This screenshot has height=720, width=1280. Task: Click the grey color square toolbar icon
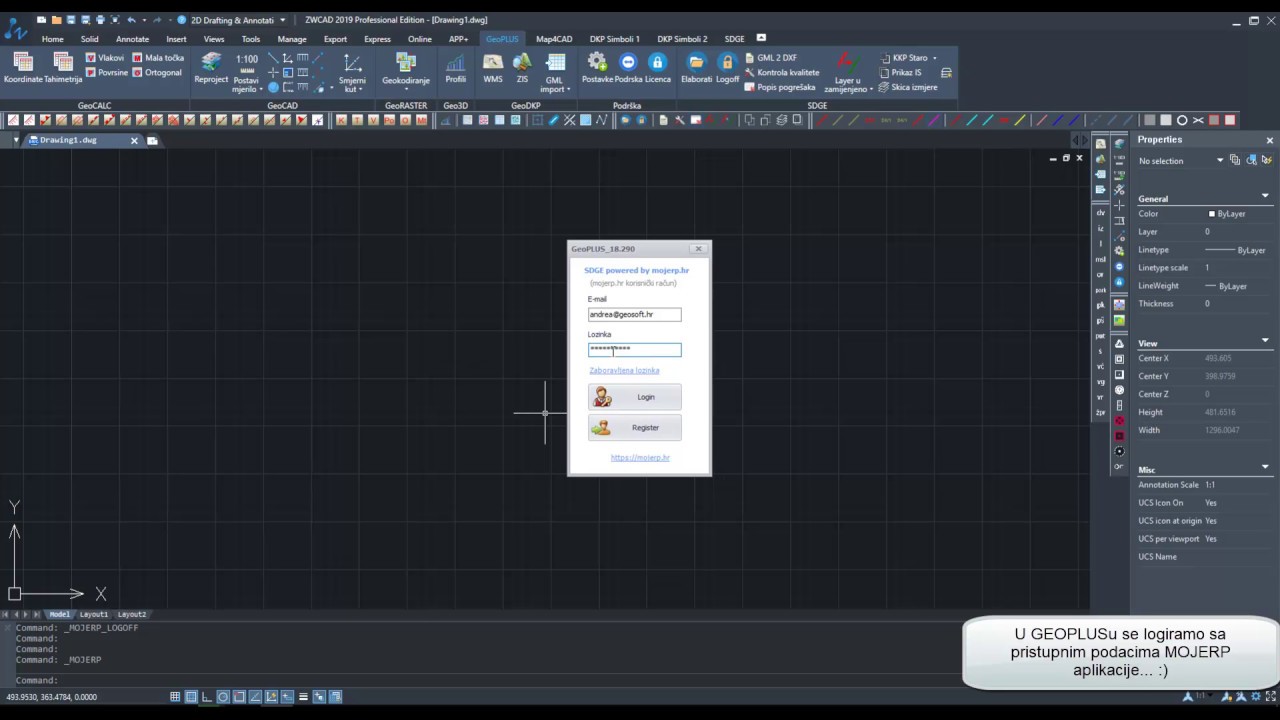click(x=1149, y=120)
